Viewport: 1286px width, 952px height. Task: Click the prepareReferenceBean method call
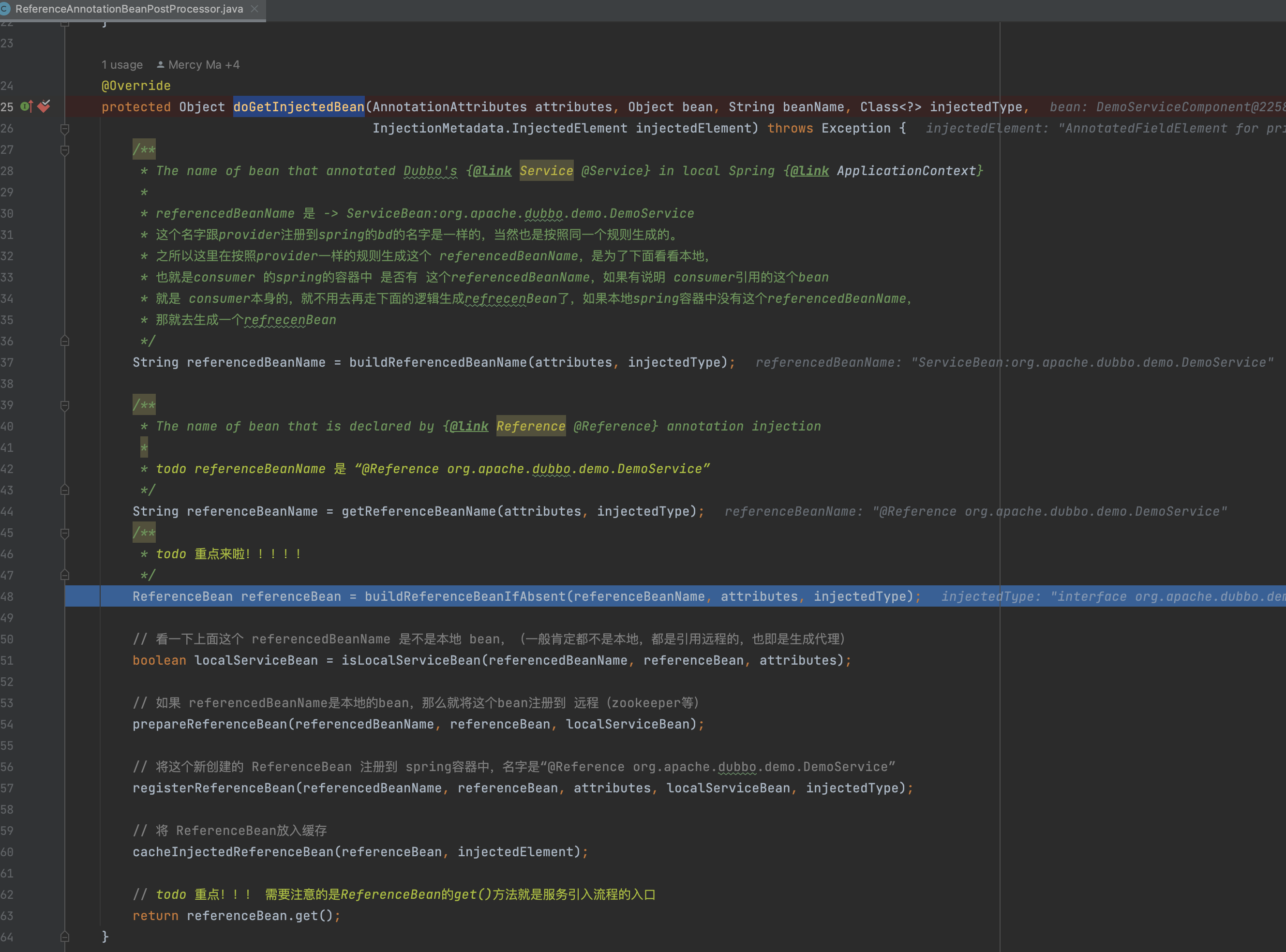210,724
